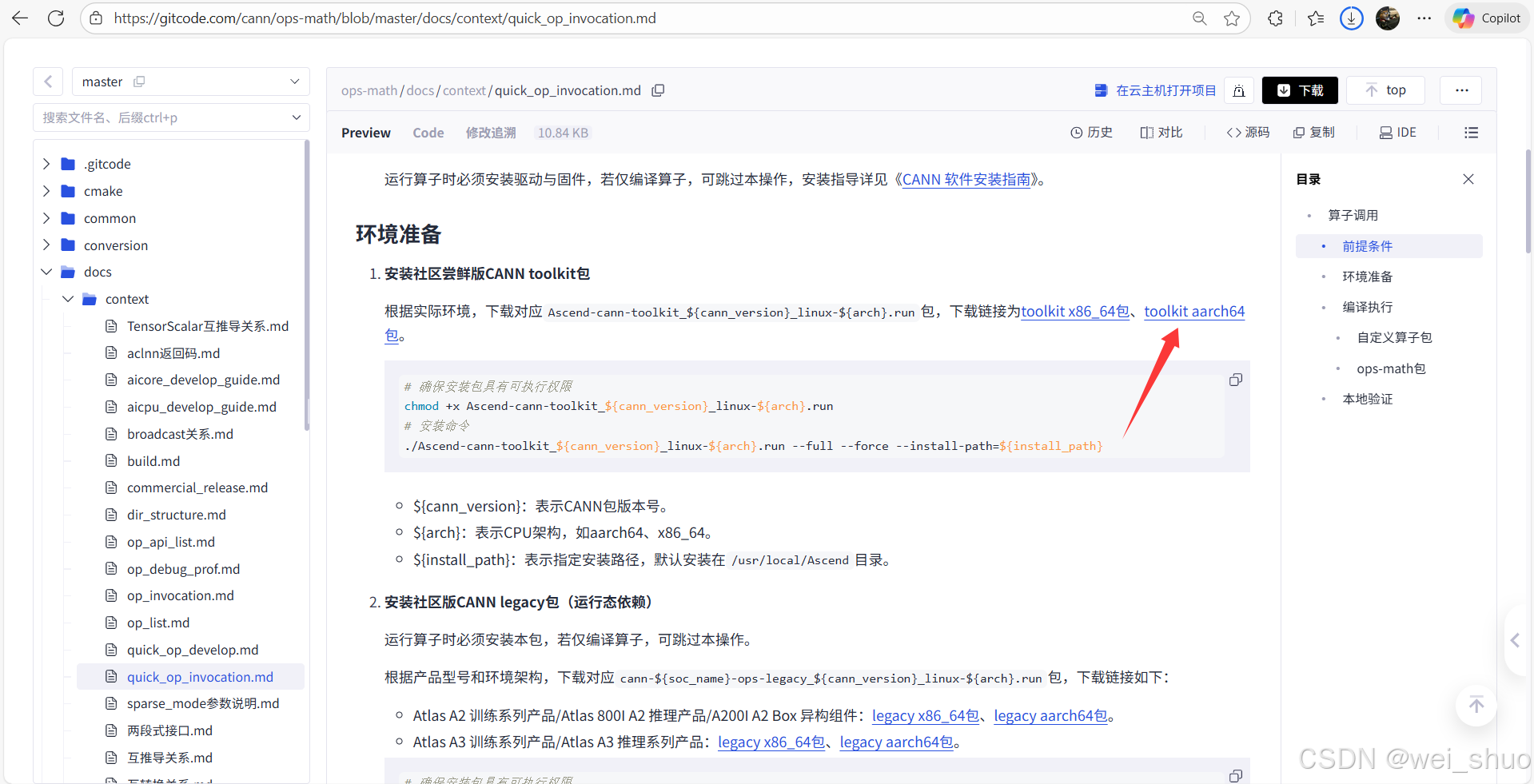Switch to the Code tab
1534x784 pixels.
[x=428, y=133]
